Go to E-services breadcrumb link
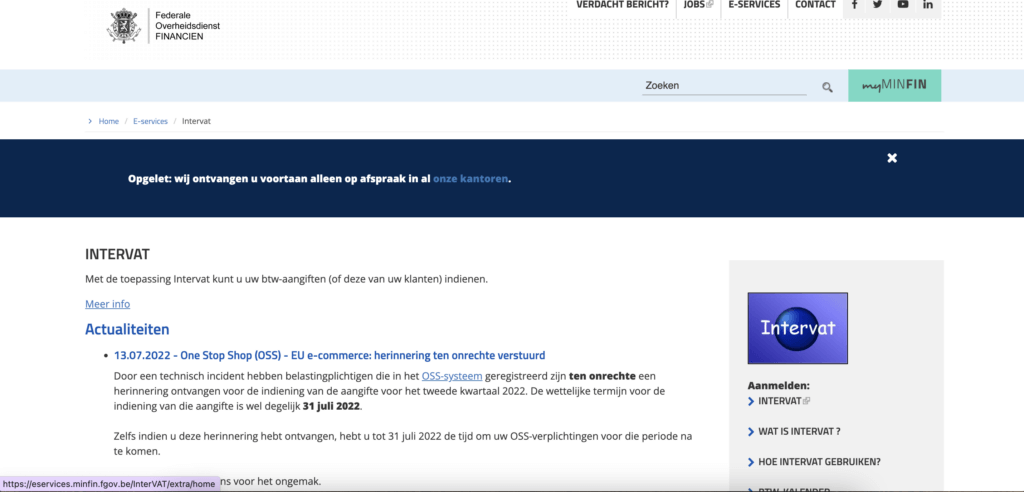Image resolution: width=1024 pixels, height=492 pixels. [150, 122]
